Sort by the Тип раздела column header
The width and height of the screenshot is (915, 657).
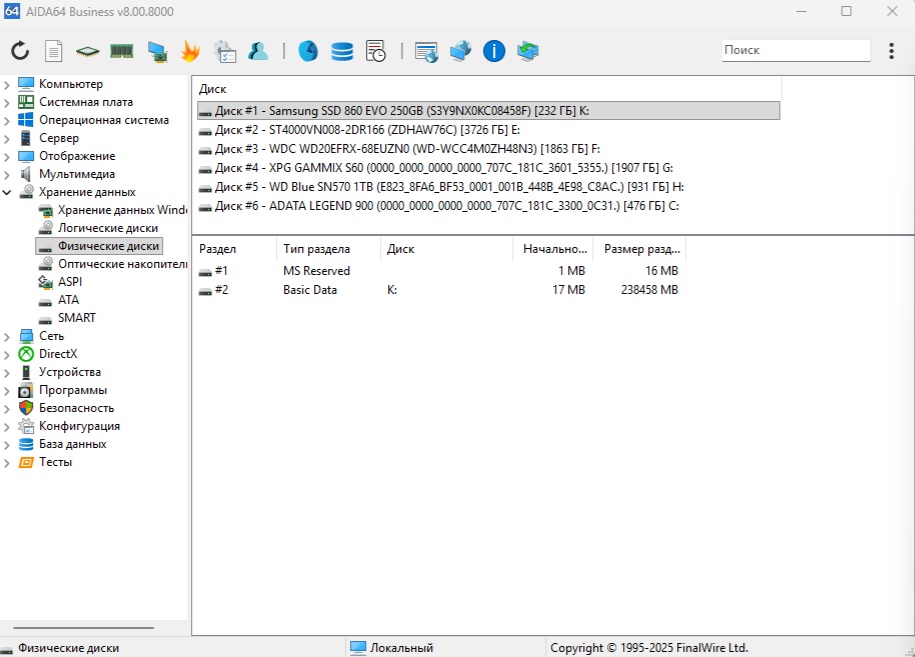tap(329, 249)
